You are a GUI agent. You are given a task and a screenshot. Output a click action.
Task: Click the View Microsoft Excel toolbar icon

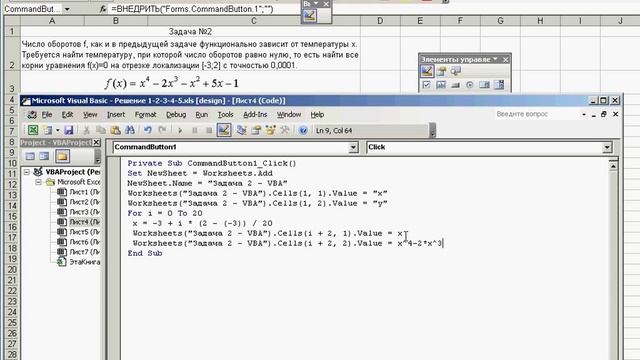coord(33,130)
